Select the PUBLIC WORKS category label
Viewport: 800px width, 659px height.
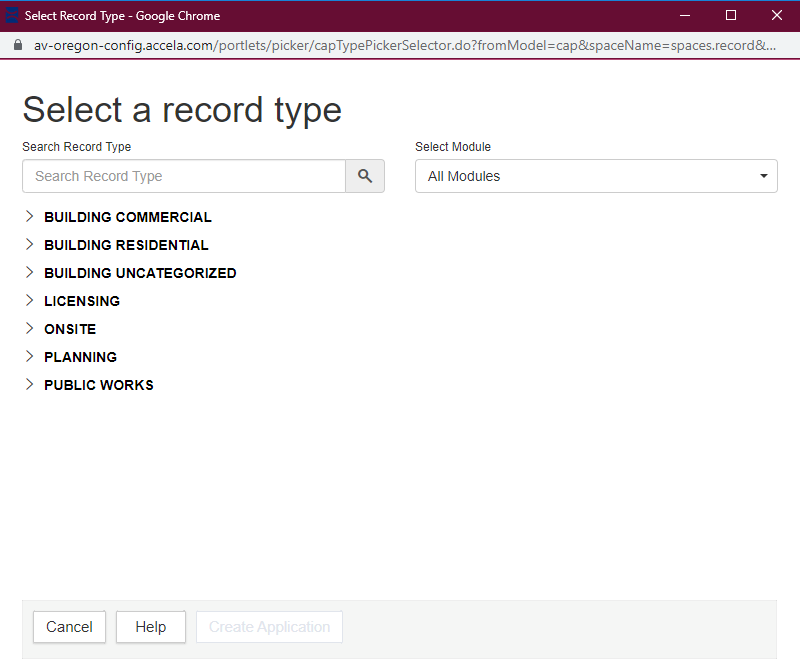tap(99, 385)
